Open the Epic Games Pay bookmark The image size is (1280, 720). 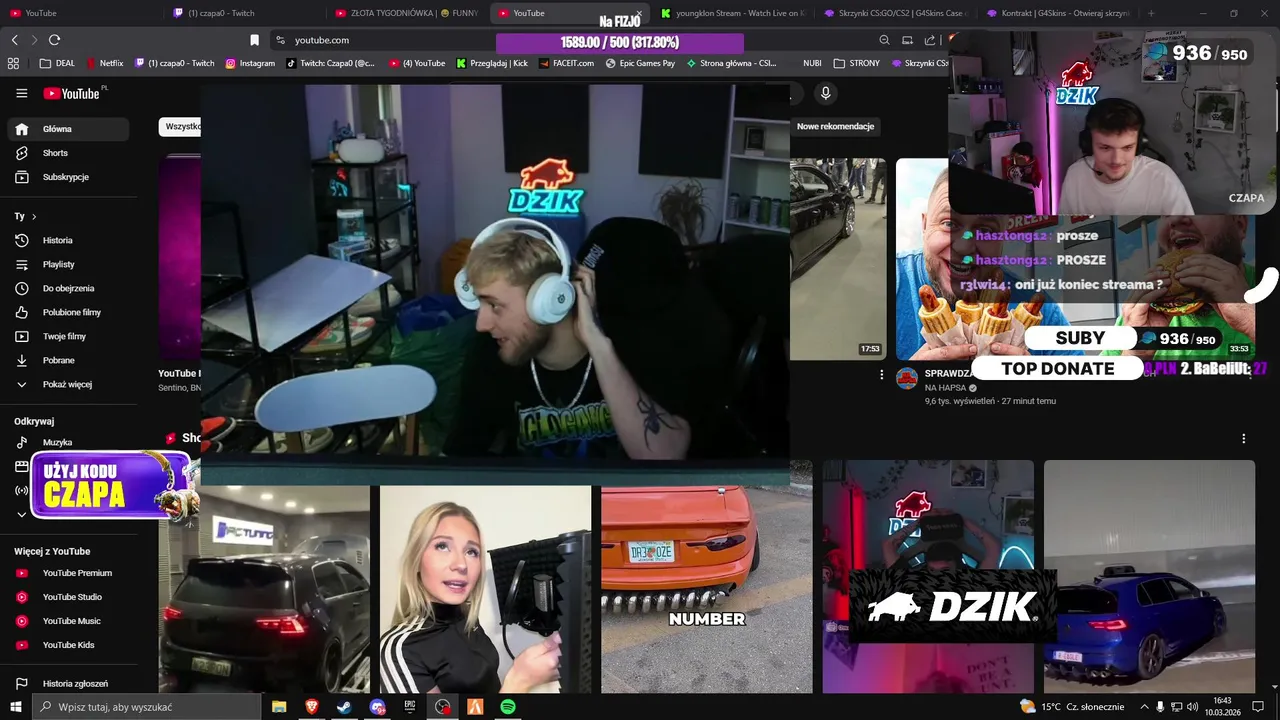point(640,63)
